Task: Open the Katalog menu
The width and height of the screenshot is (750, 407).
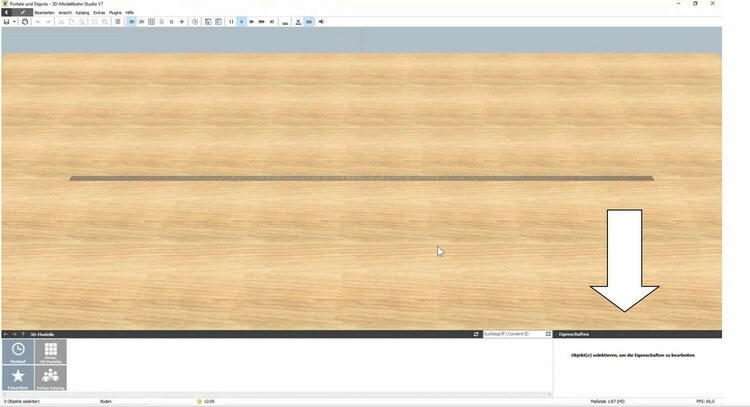Action: pyautogui.click(x=82, y=12)
